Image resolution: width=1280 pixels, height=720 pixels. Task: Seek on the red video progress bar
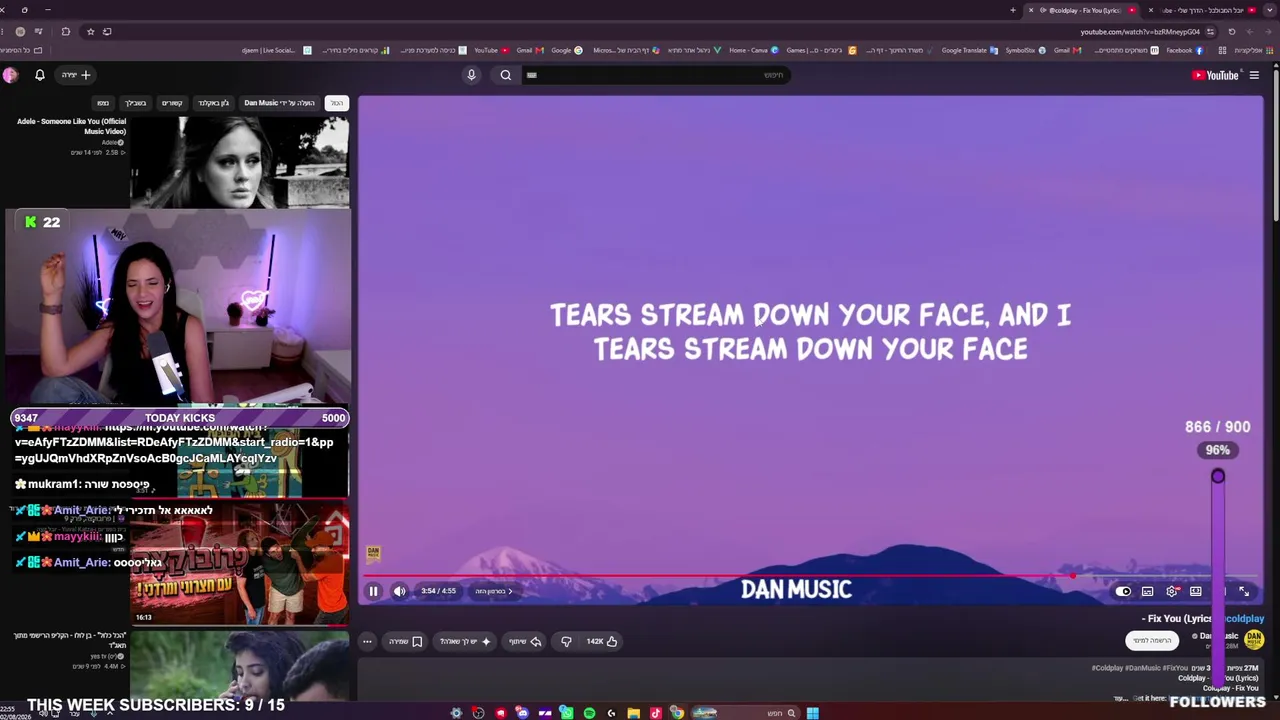pos(811,576)
